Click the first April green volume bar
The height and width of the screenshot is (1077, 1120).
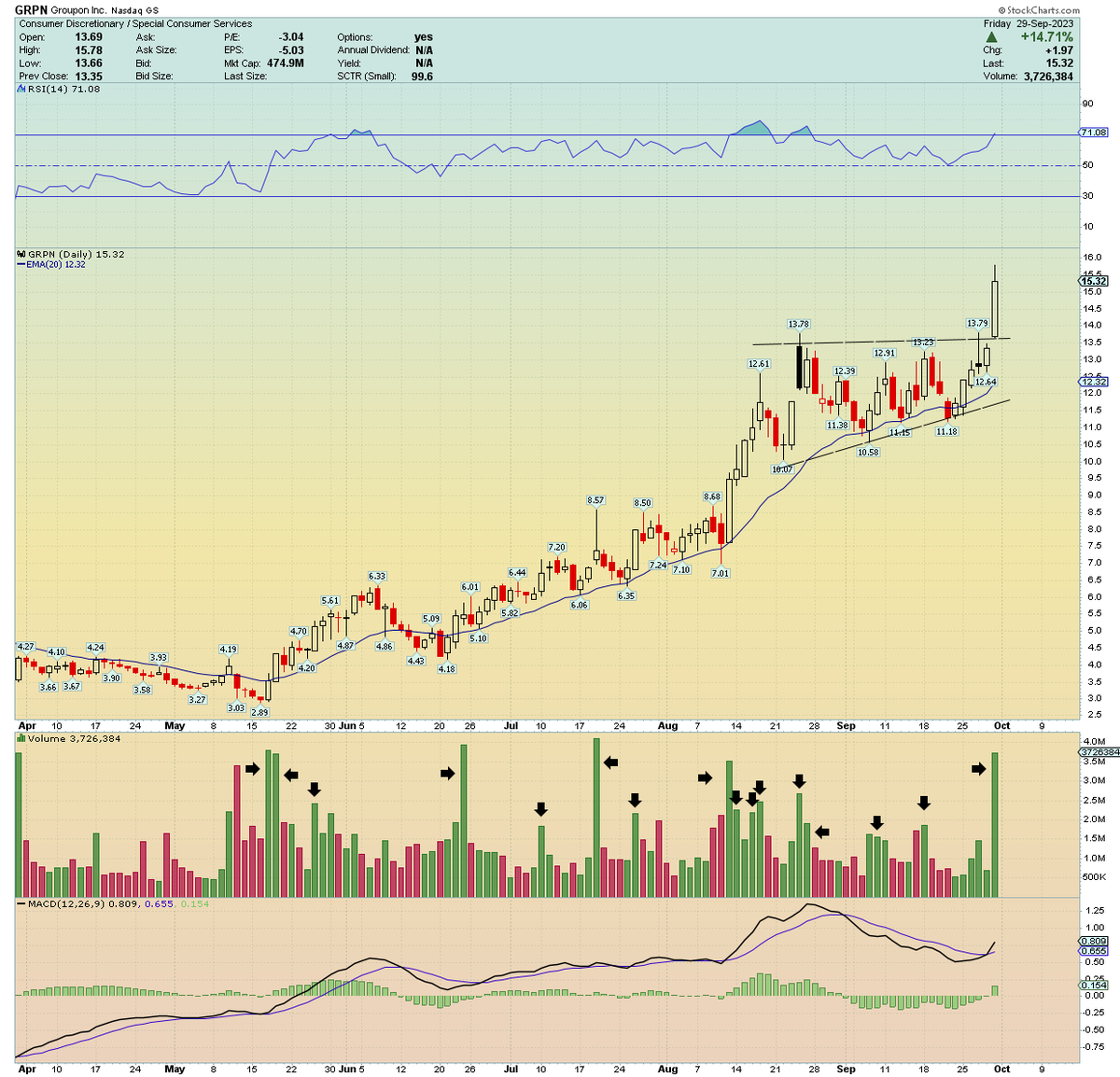[18, 825]
